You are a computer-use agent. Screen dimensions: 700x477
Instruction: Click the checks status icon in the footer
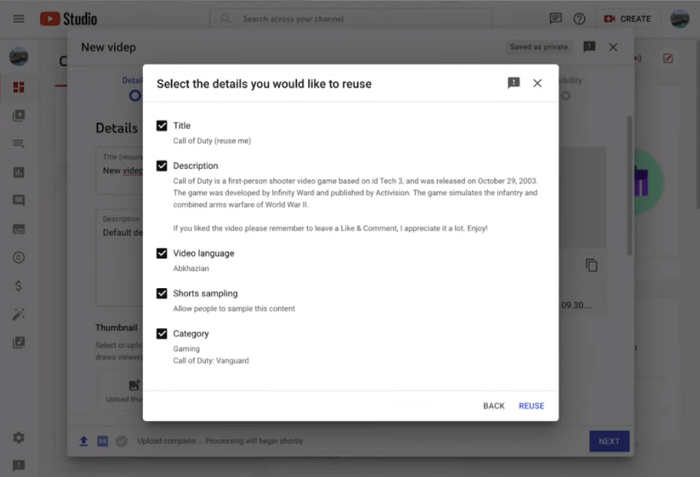[121, 441]
